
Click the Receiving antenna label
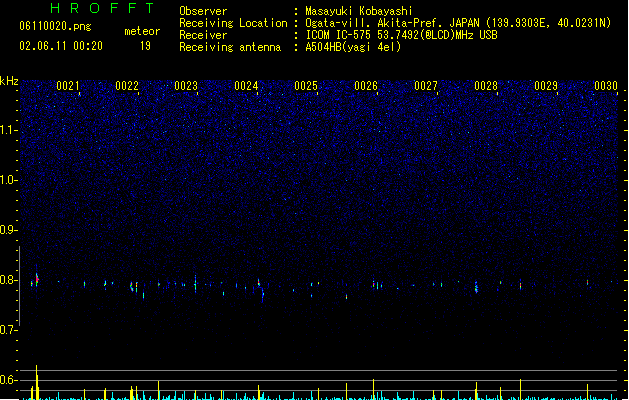click(x=230, y=47)
